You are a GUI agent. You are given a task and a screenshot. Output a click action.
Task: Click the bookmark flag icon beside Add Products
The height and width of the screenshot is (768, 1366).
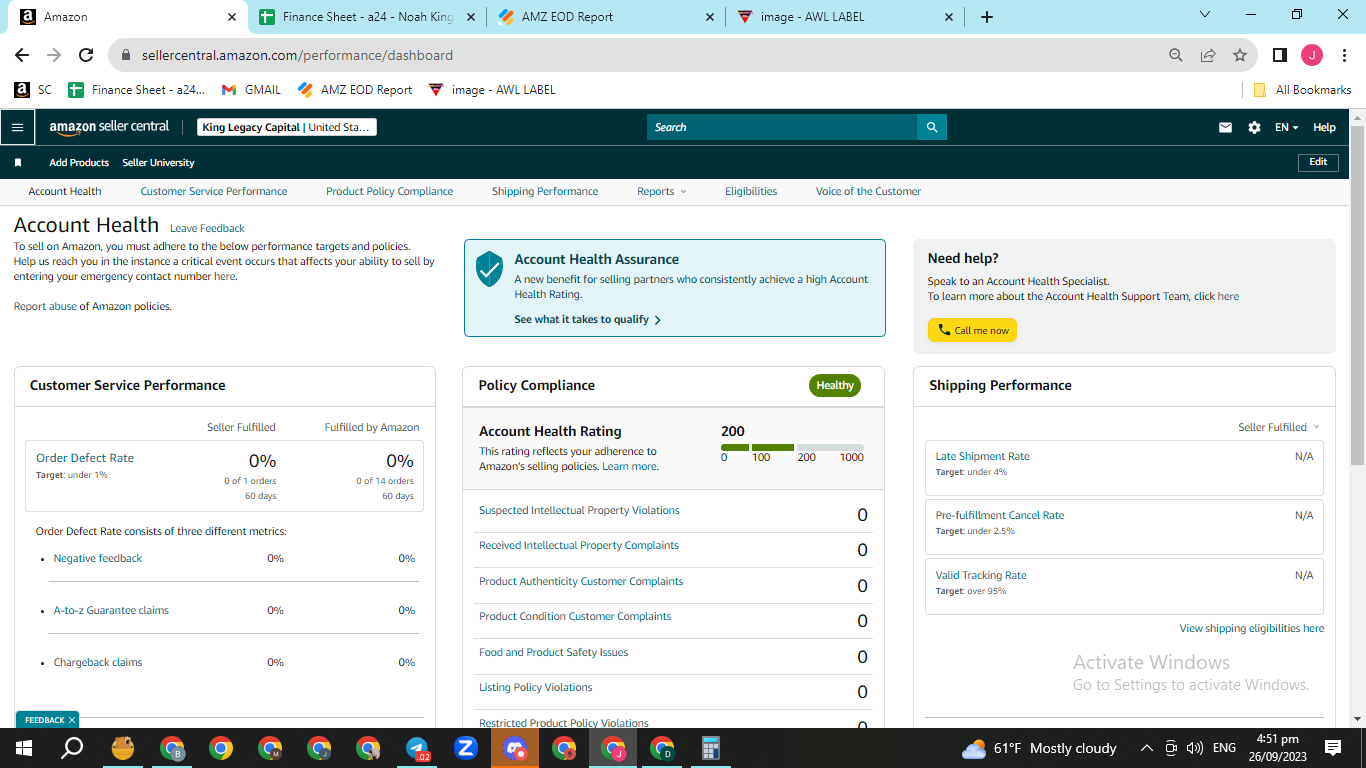click(18, 162)
